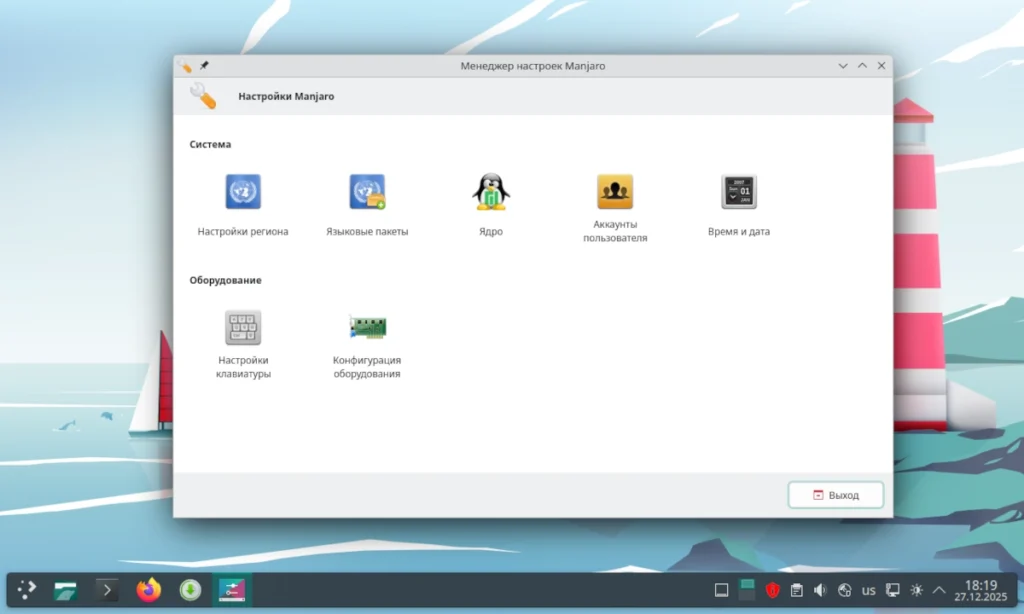Click the Языковые пакеты label
The width and height of the screenshot is (1024, 614).
[x=367, y=231]
